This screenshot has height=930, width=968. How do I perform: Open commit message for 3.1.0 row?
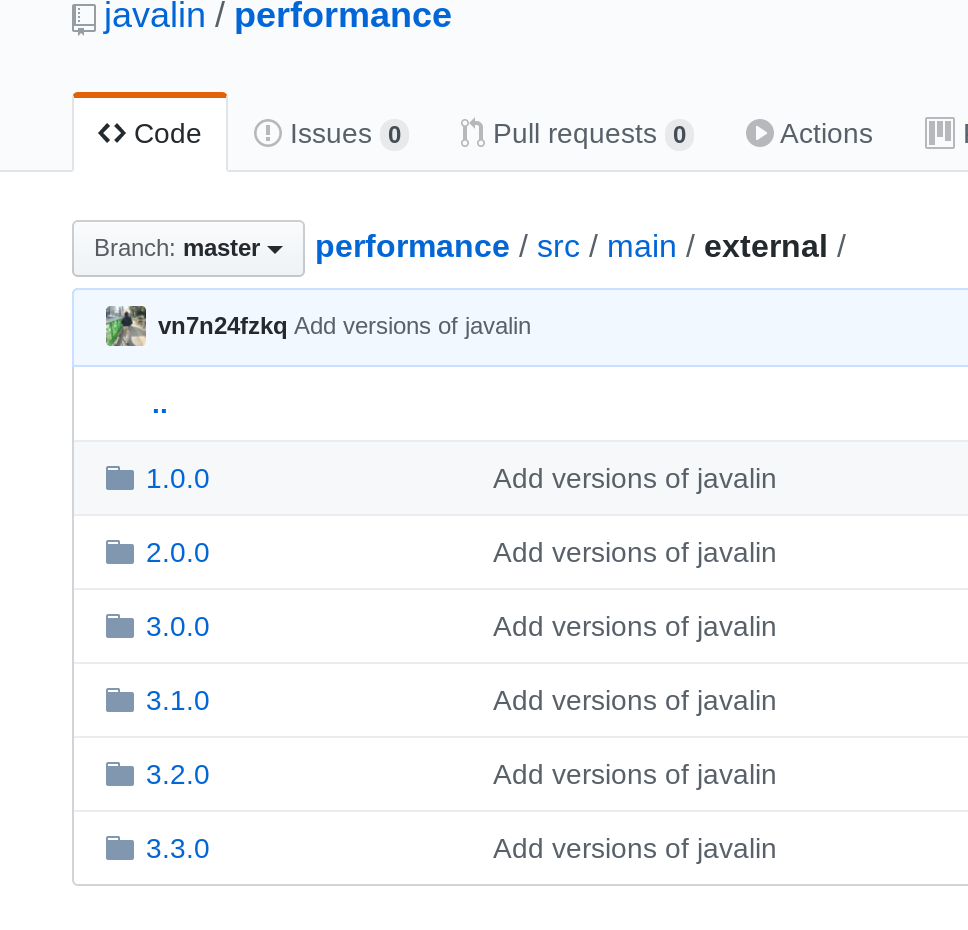click(x=635, y=702)
